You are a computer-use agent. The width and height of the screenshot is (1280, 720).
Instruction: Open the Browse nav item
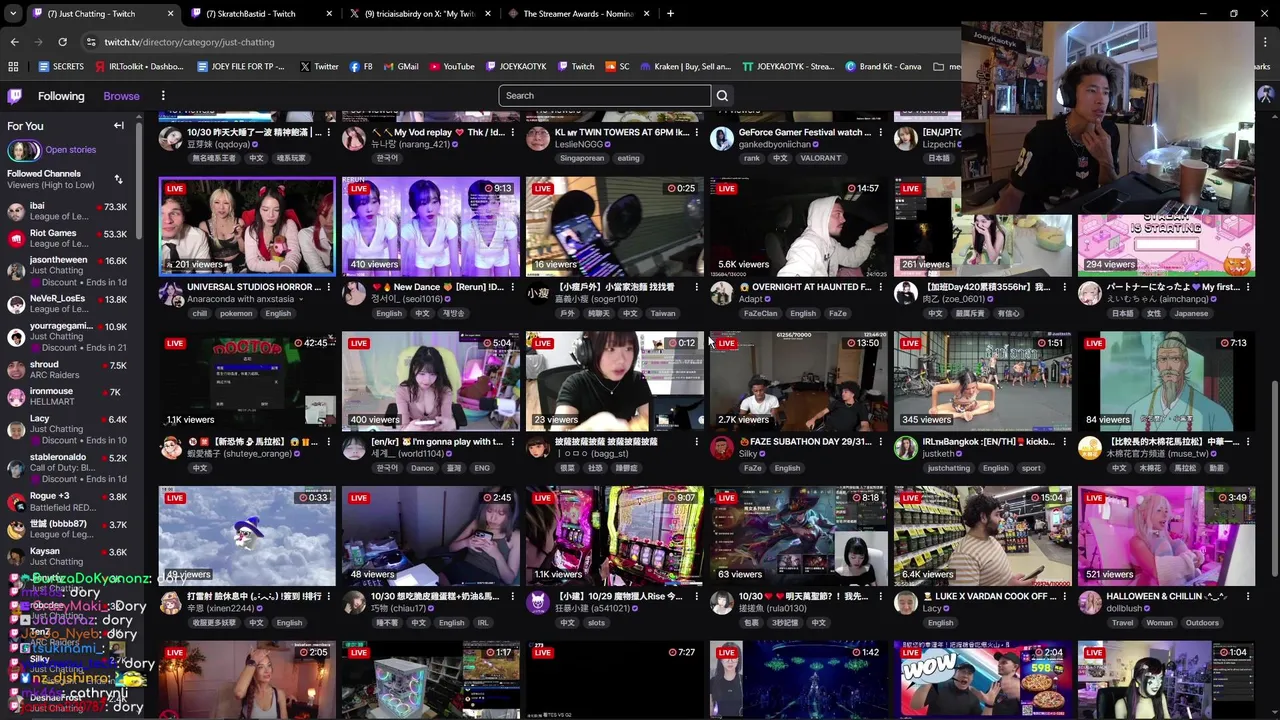121,96
